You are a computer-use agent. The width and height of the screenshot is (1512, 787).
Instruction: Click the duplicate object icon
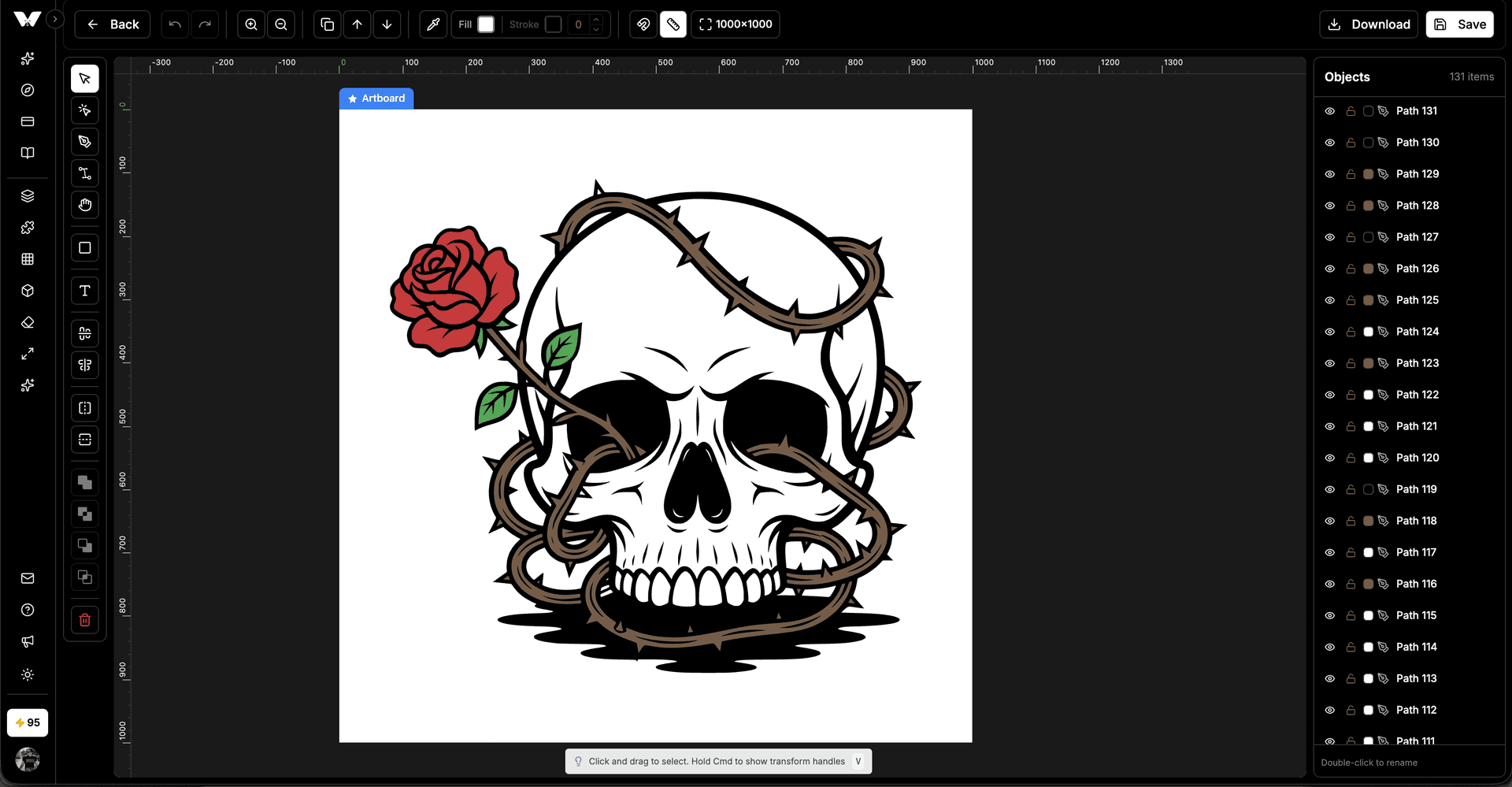tap(328, 24)
